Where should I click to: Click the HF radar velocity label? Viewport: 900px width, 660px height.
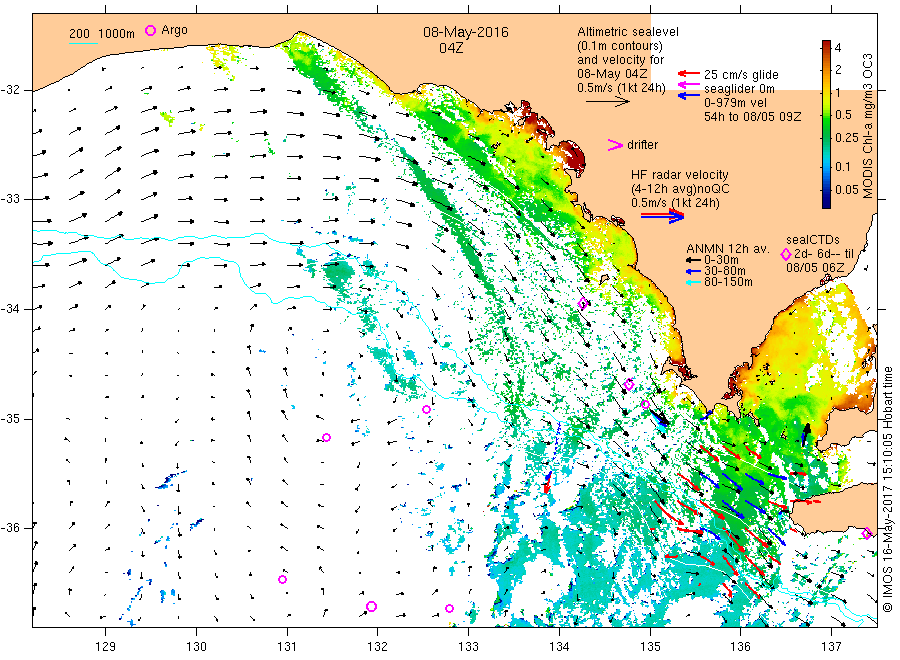[680, 175]
